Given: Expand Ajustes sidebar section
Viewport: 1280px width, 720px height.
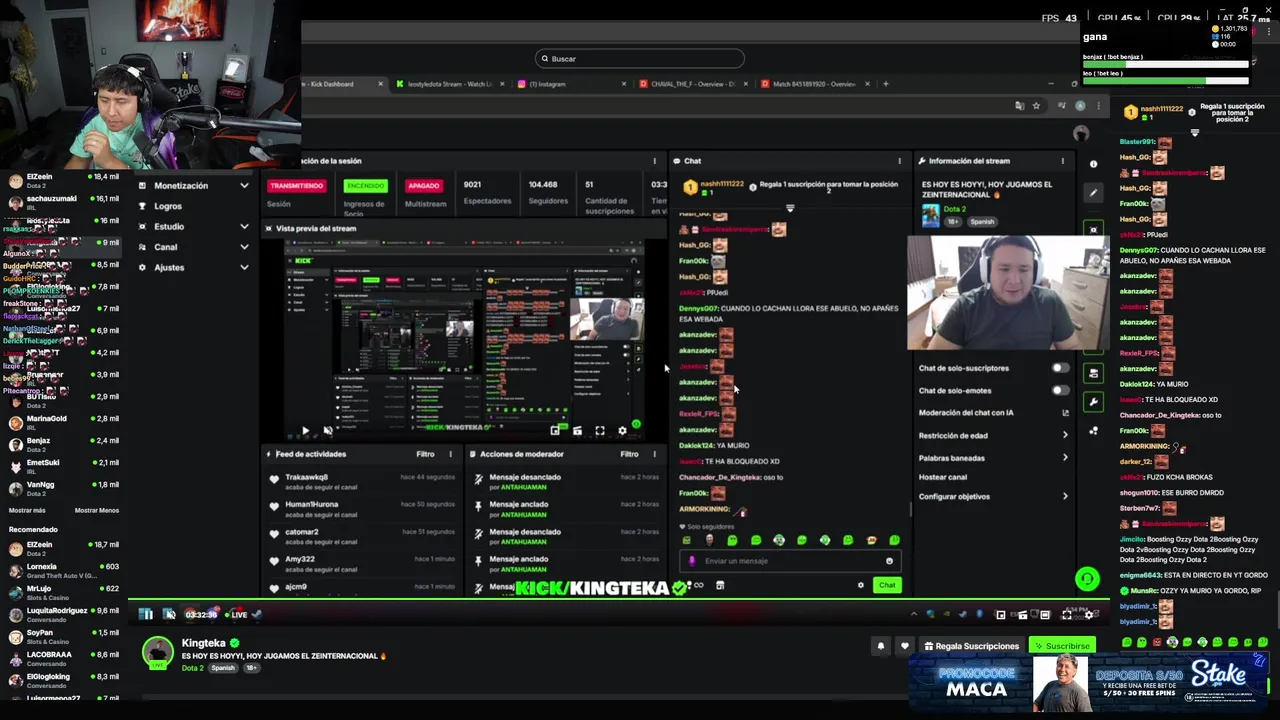Looking at the screenshot, I should pyautogui.click(x=193, y=268).
